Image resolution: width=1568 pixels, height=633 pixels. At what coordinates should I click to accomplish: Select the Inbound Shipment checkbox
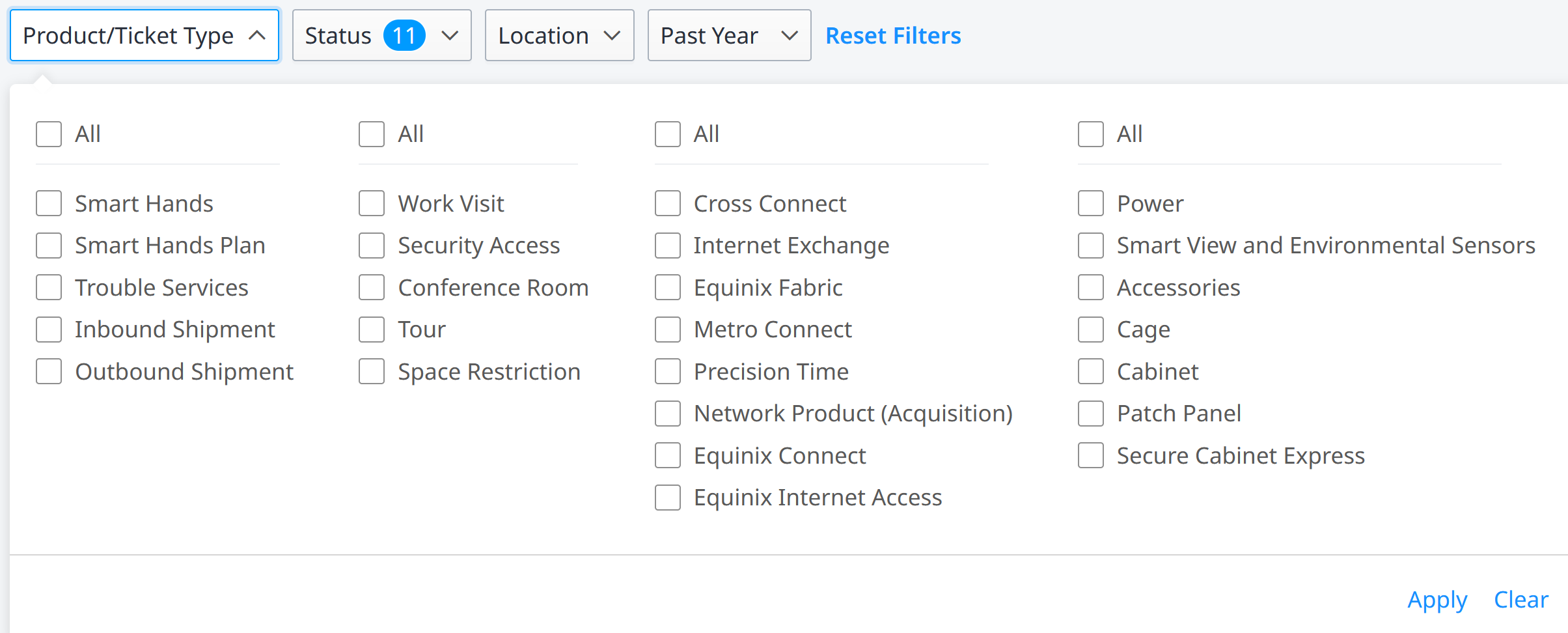click(x=49, y=330)
